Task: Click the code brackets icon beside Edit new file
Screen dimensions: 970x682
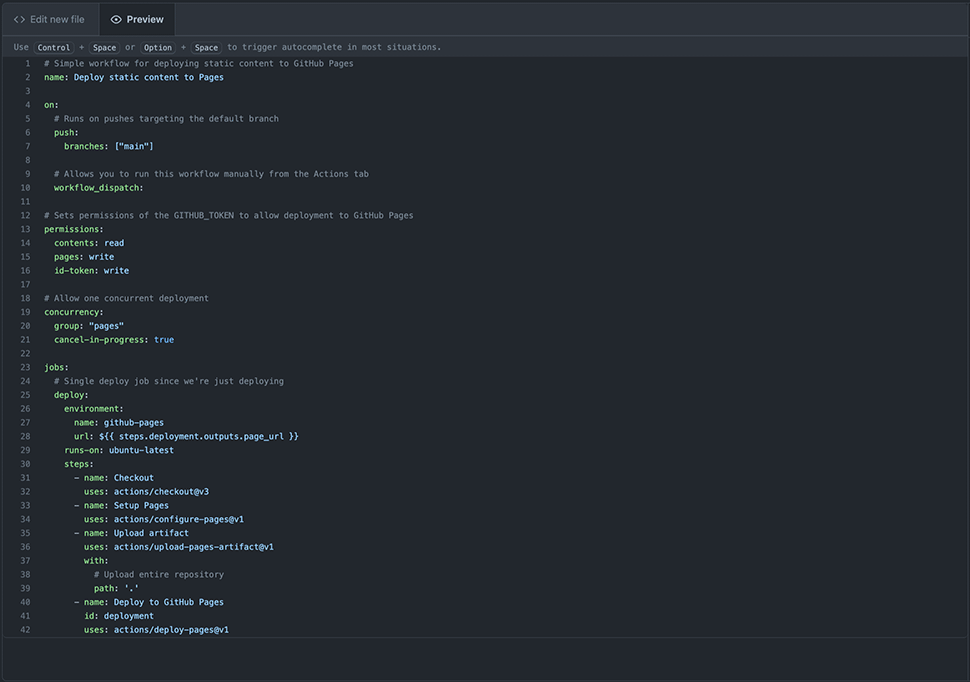Action: 19,19
